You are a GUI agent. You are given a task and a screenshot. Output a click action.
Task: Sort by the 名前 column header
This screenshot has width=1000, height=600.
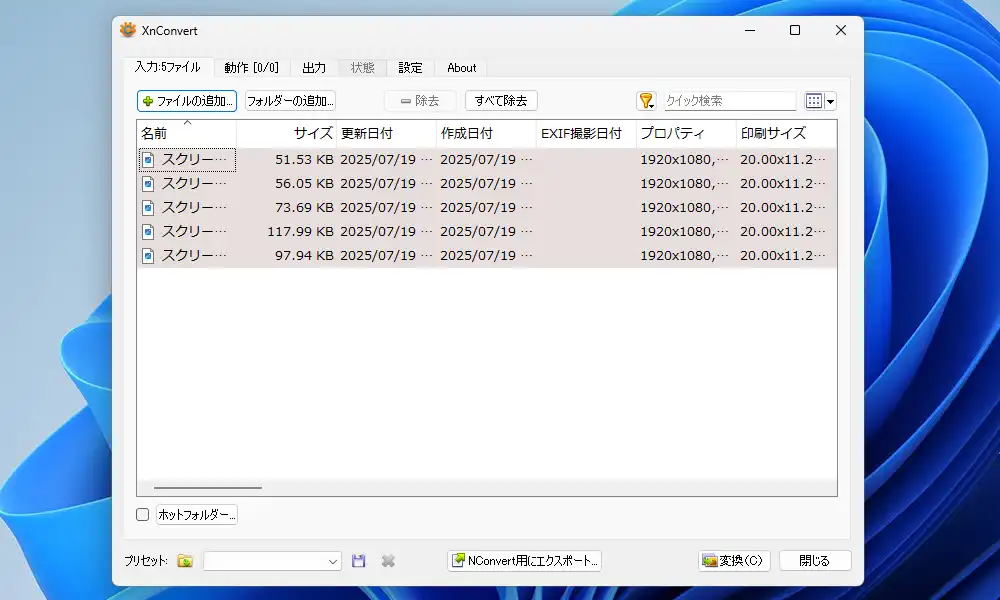[187, 133]
